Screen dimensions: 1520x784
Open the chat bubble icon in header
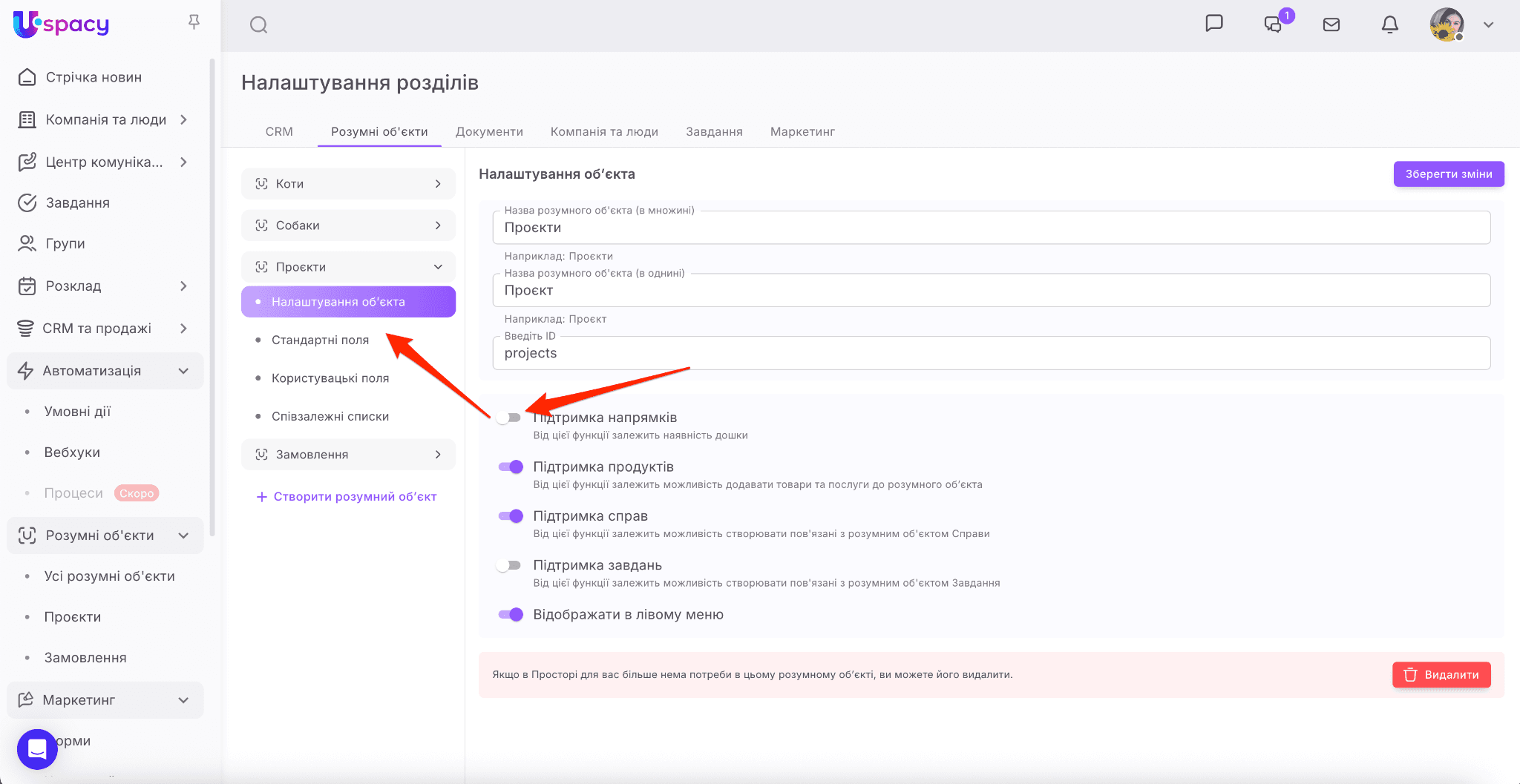tap(1214, 24)
